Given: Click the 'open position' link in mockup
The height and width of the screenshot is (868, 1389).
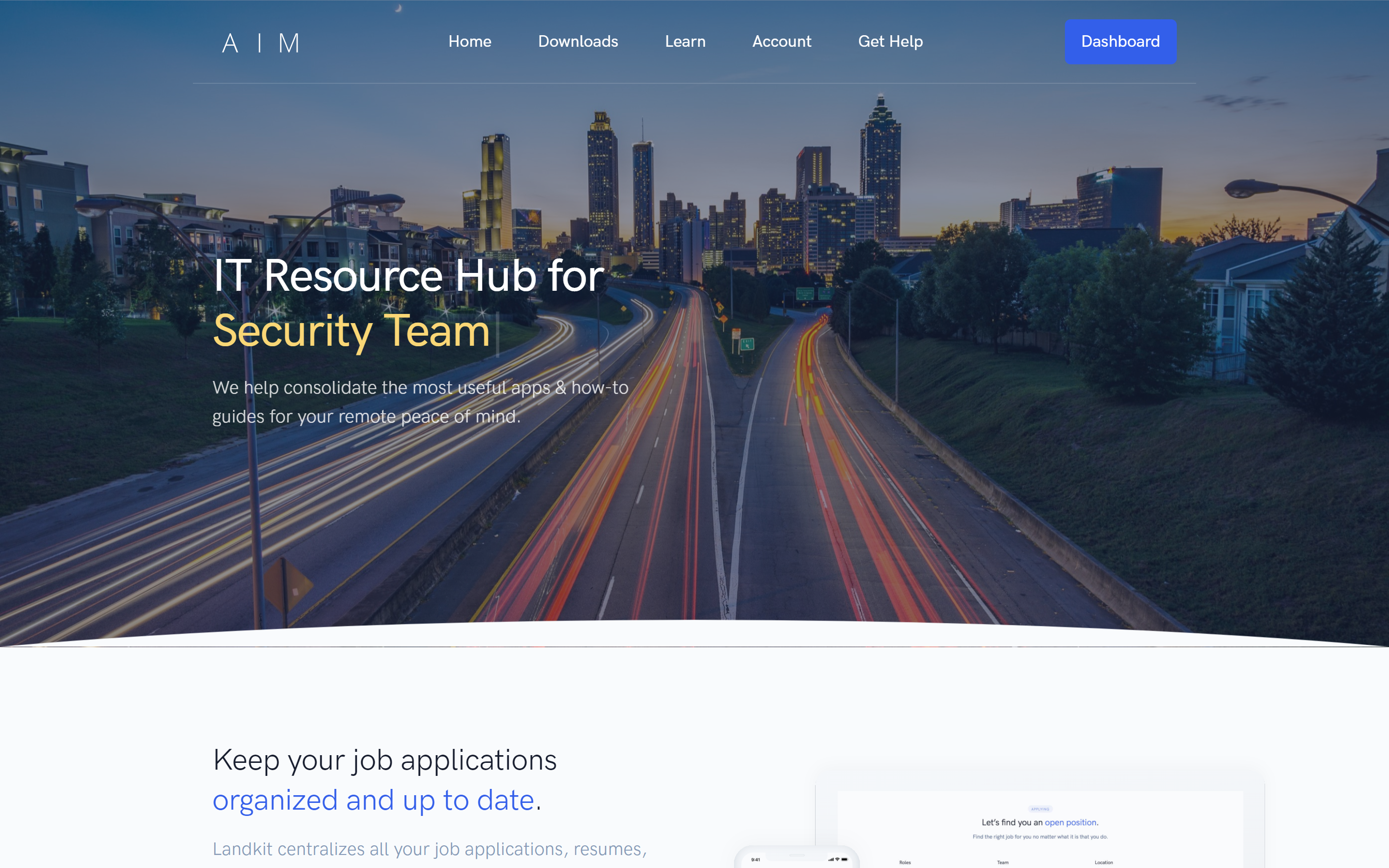Looking at the screenshot, I should [x=1070, y=822].
